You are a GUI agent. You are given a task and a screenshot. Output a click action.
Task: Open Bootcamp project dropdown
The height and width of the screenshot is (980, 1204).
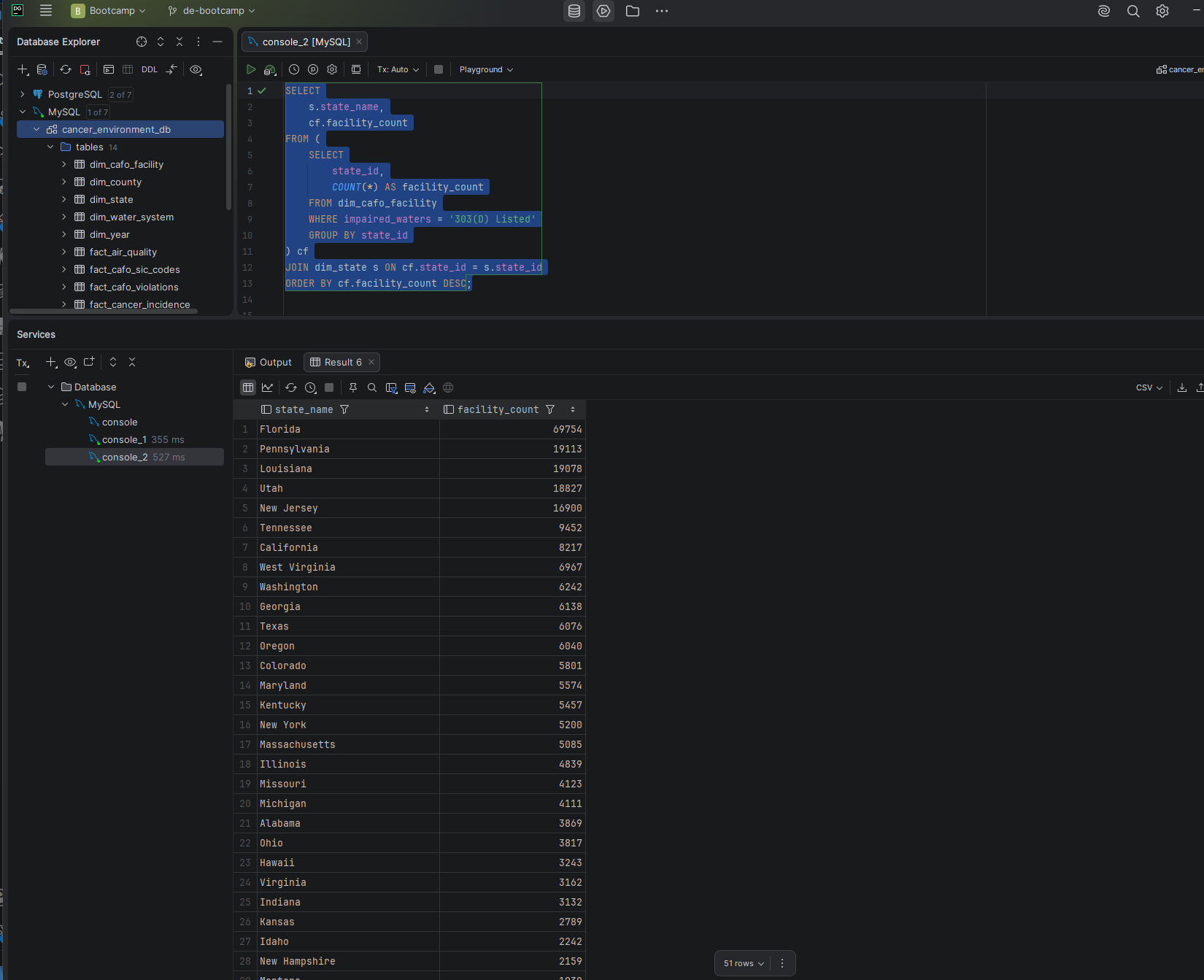[109, 11]
